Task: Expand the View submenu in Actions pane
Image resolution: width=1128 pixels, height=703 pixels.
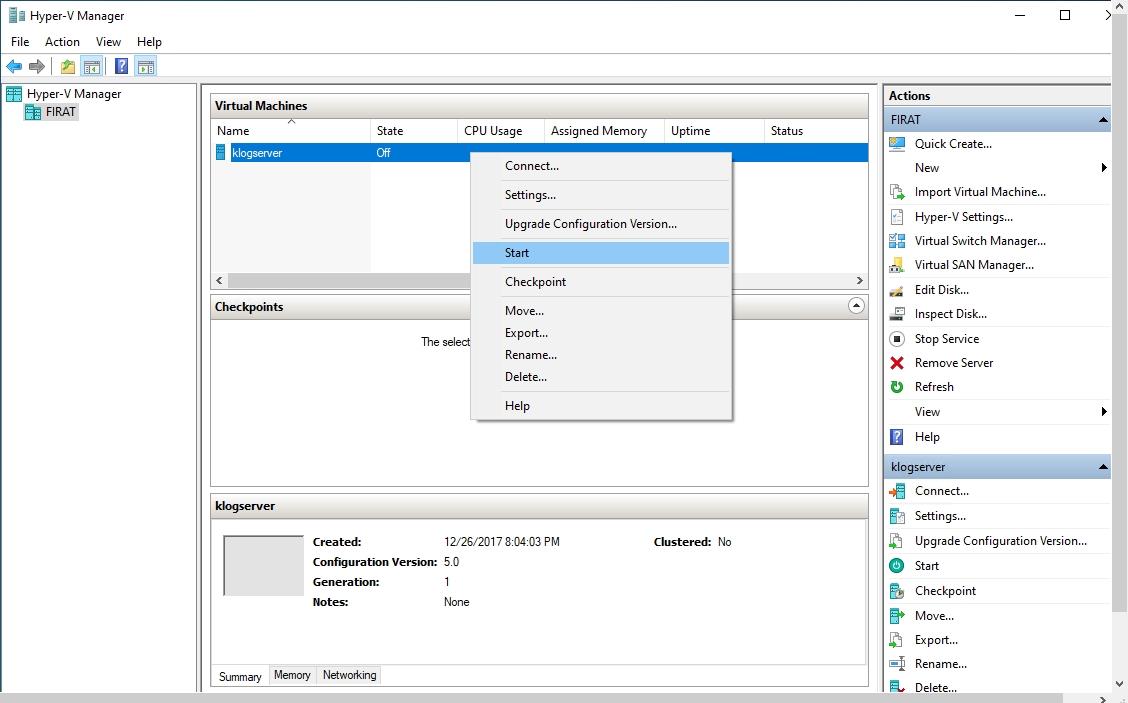Action: [1104, 412]
